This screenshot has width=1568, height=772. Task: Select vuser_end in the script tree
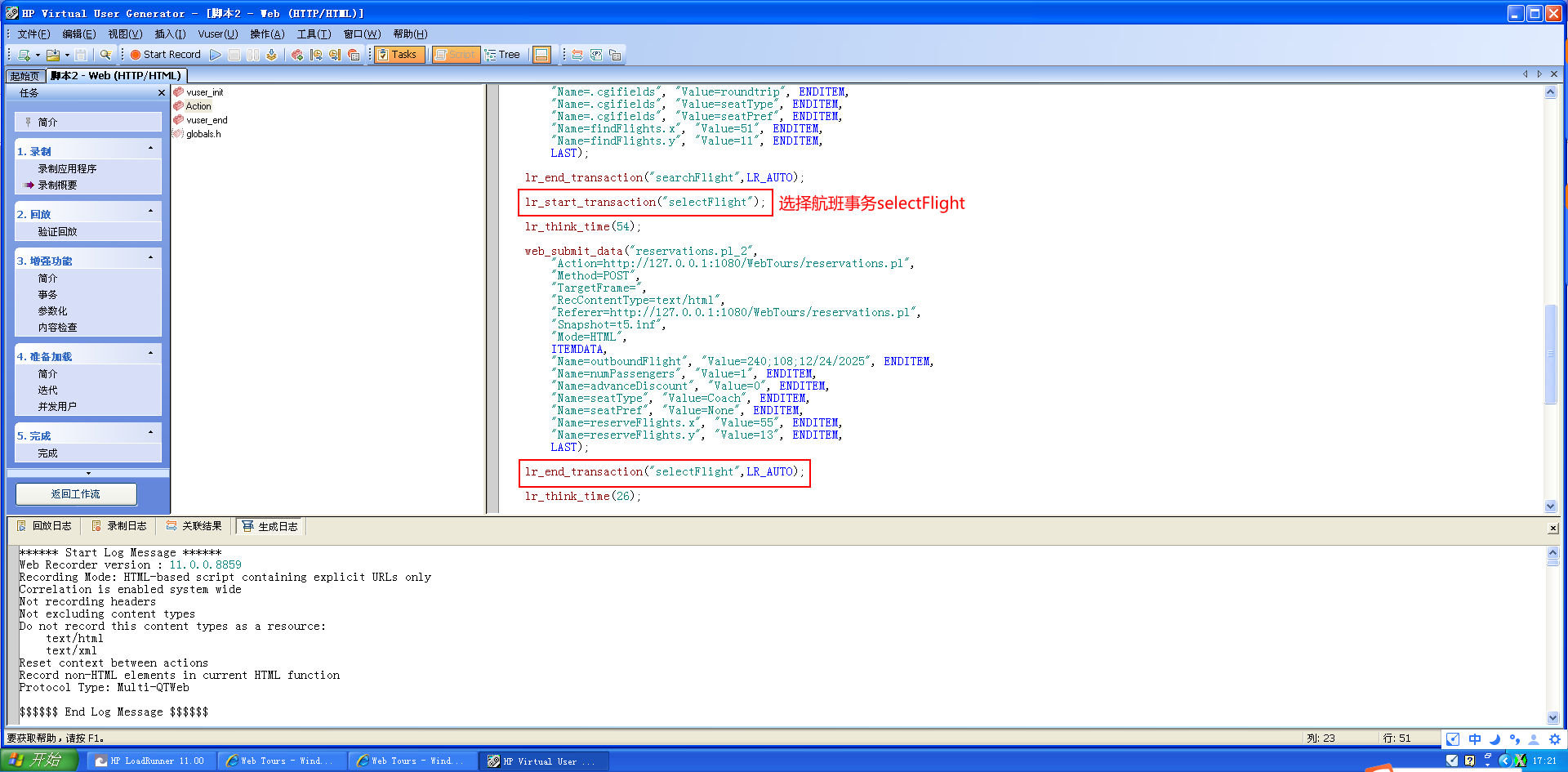pyautogui.click(x=207, y=120)
